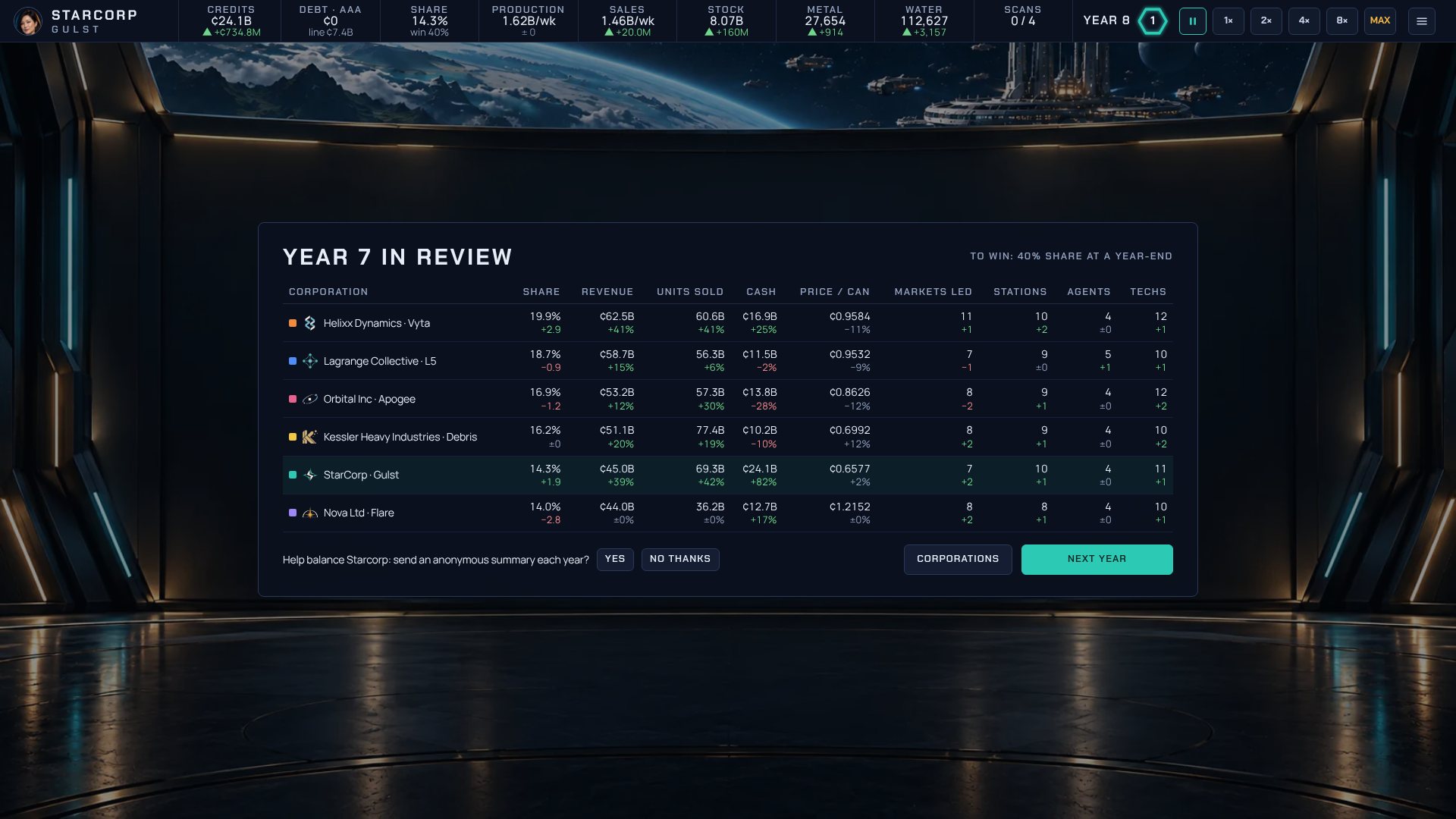
Task: Open the DEBT · AAA stat panel
Action: [331, 21]
